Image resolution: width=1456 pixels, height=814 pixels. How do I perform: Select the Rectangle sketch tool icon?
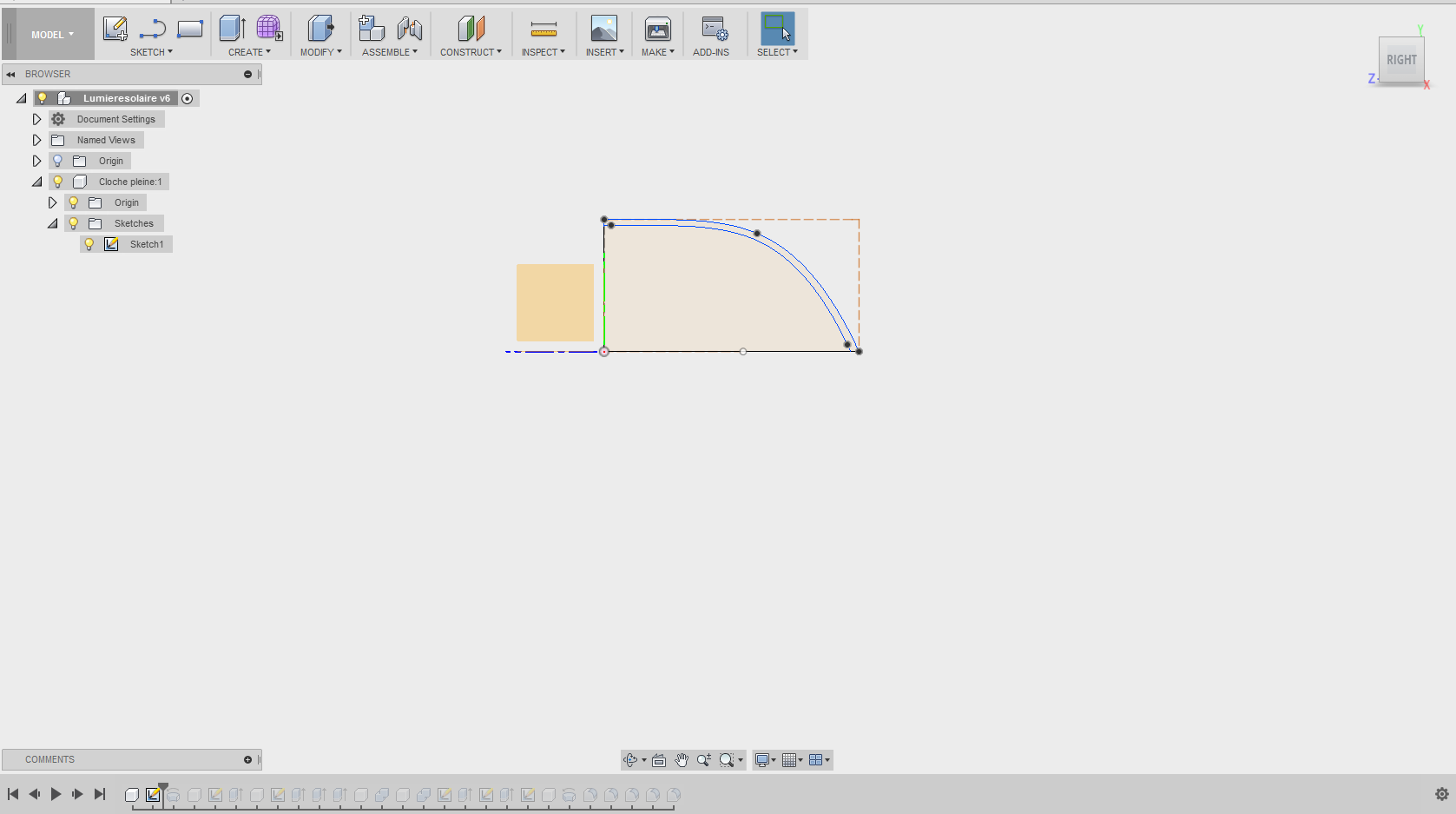(189, 29)
